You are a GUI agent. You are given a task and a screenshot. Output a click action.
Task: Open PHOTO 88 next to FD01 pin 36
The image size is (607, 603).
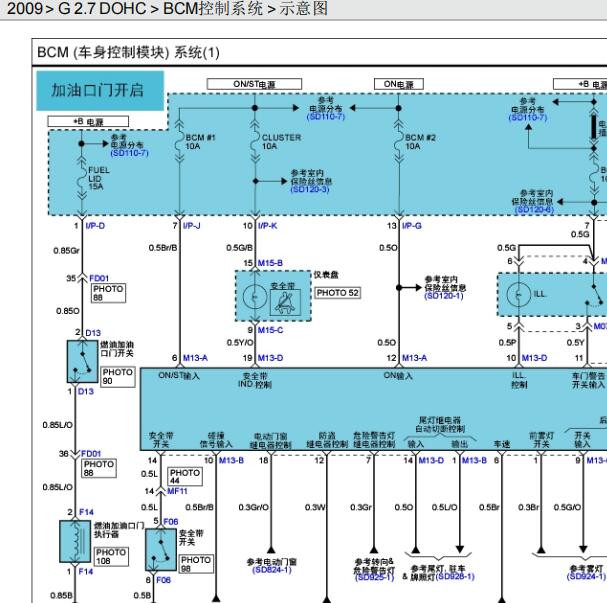[99, 468]
